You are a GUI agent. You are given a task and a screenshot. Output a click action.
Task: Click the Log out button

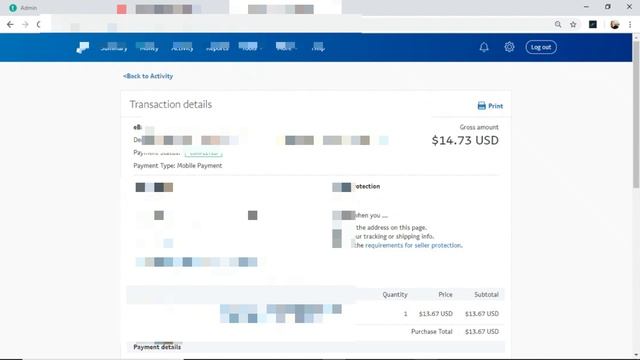pyautogui.click(x=541, y=47)
